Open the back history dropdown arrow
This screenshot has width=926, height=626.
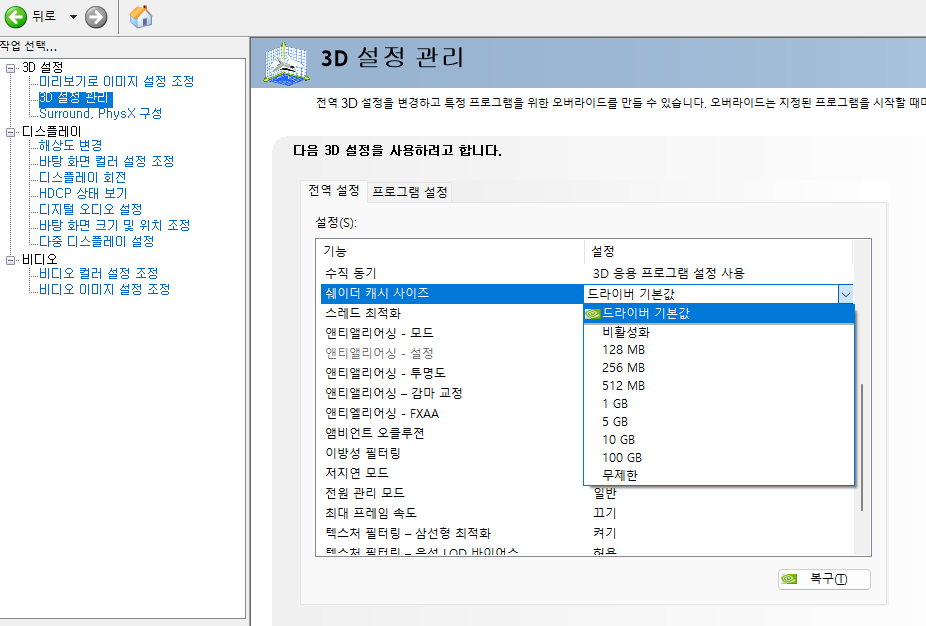(x=73, y=17)
